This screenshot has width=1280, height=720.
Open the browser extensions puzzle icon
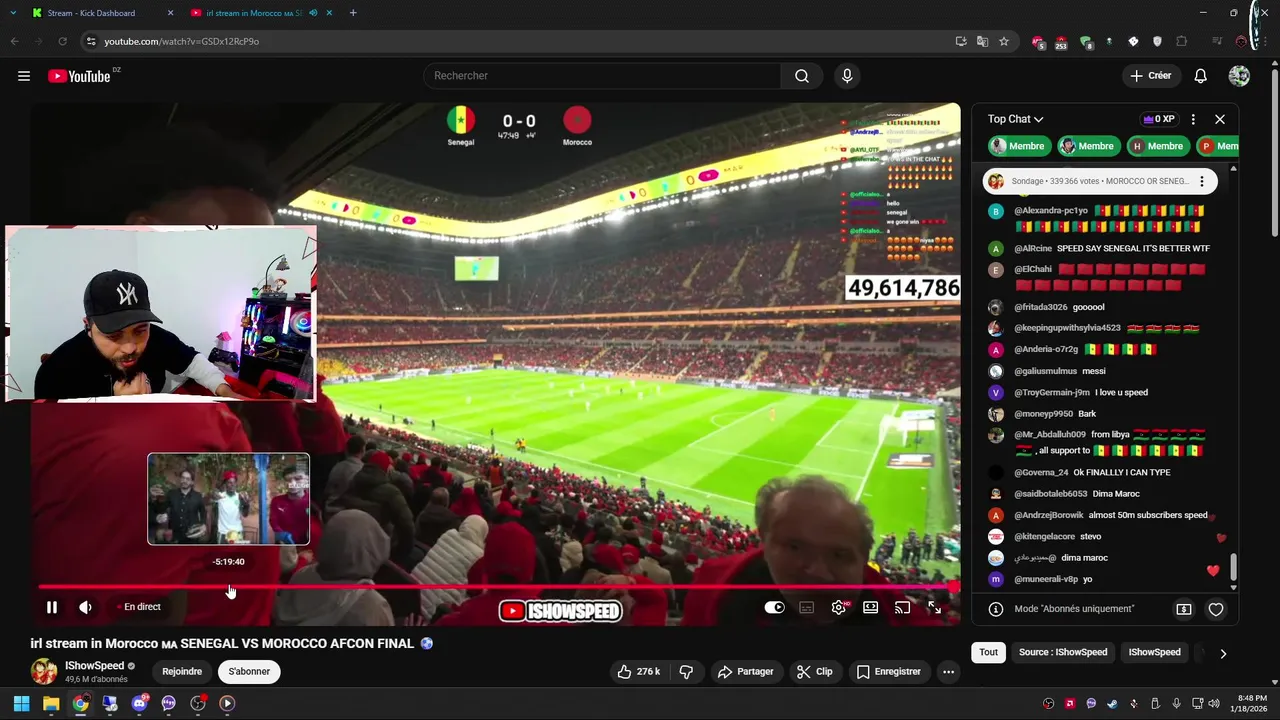click(x=1182, y=41)
